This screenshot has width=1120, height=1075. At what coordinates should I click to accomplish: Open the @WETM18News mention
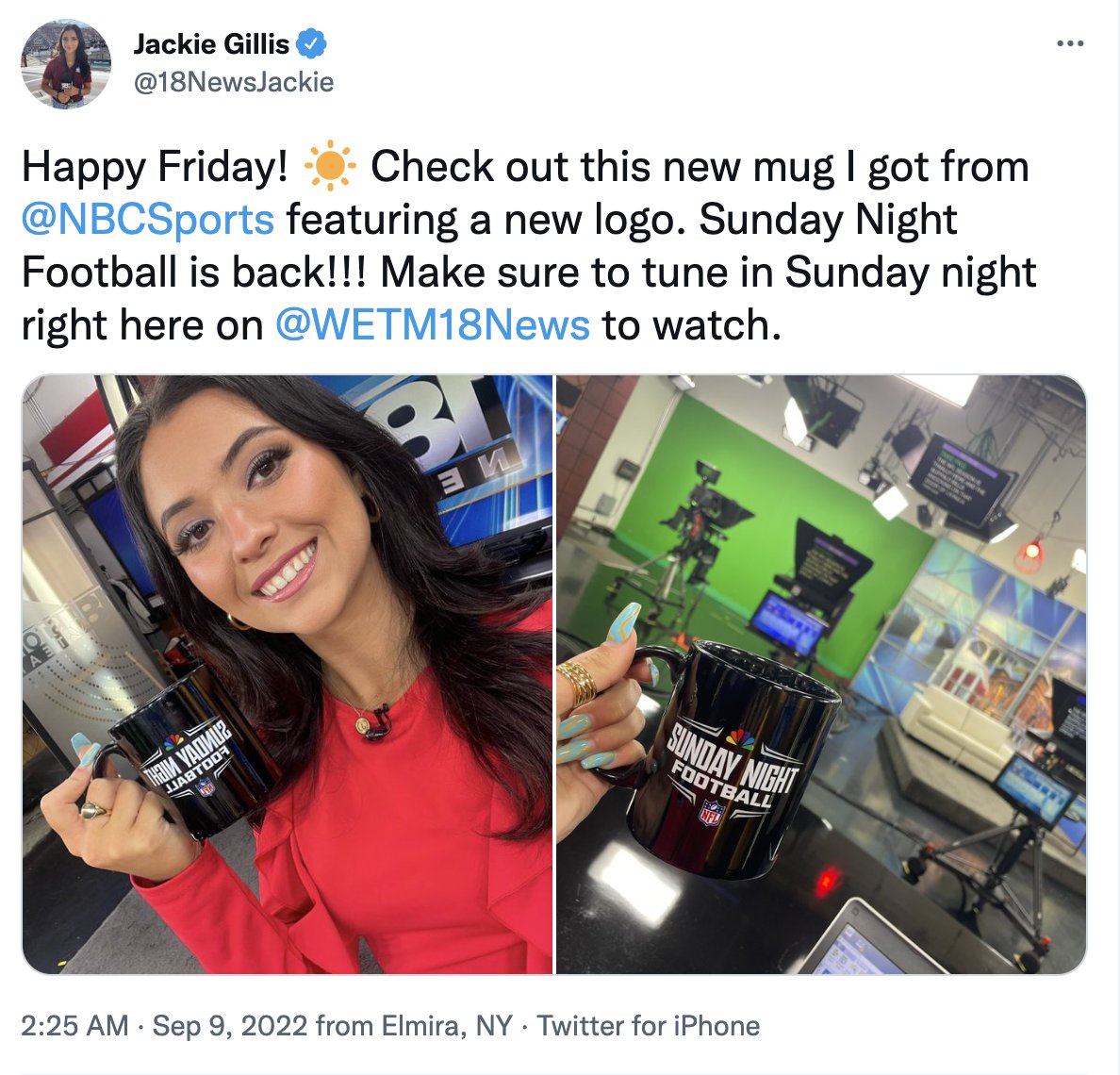[433, 325]
